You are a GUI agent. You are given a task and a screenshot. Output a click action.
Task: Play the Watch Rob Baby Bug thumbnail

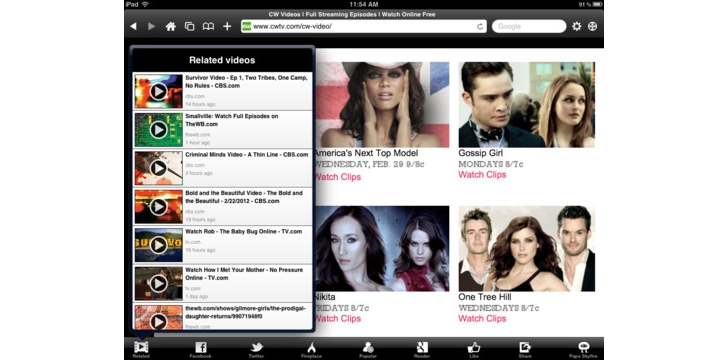[158, 245]
